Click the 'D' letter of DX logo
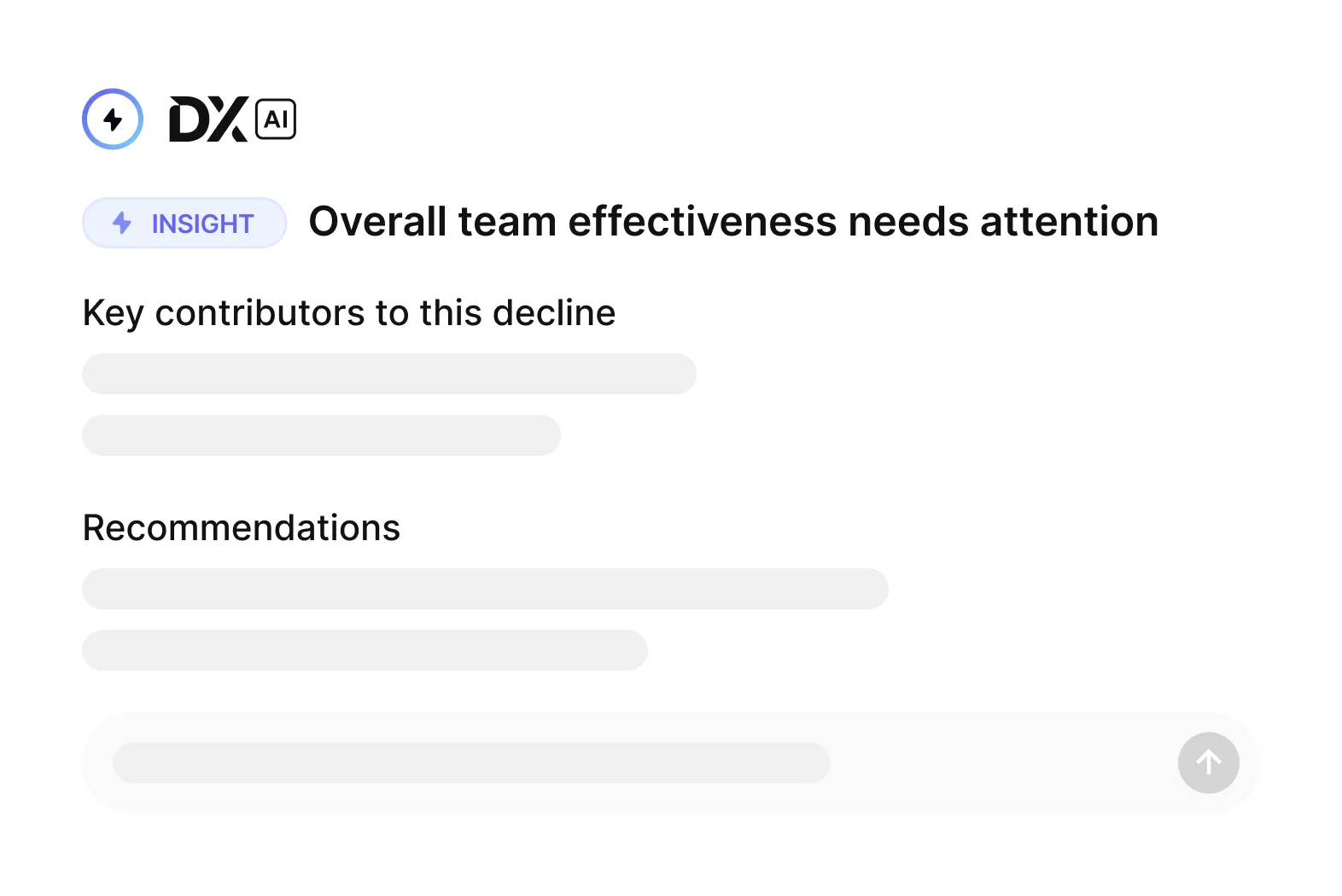 click(188, 119)
